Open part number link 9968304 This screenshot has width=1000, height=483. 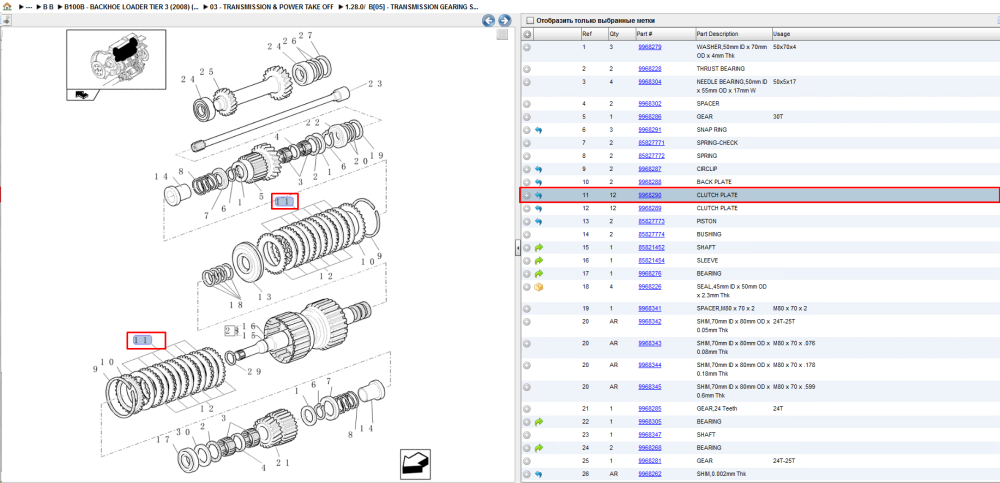[x=650, y=82]
